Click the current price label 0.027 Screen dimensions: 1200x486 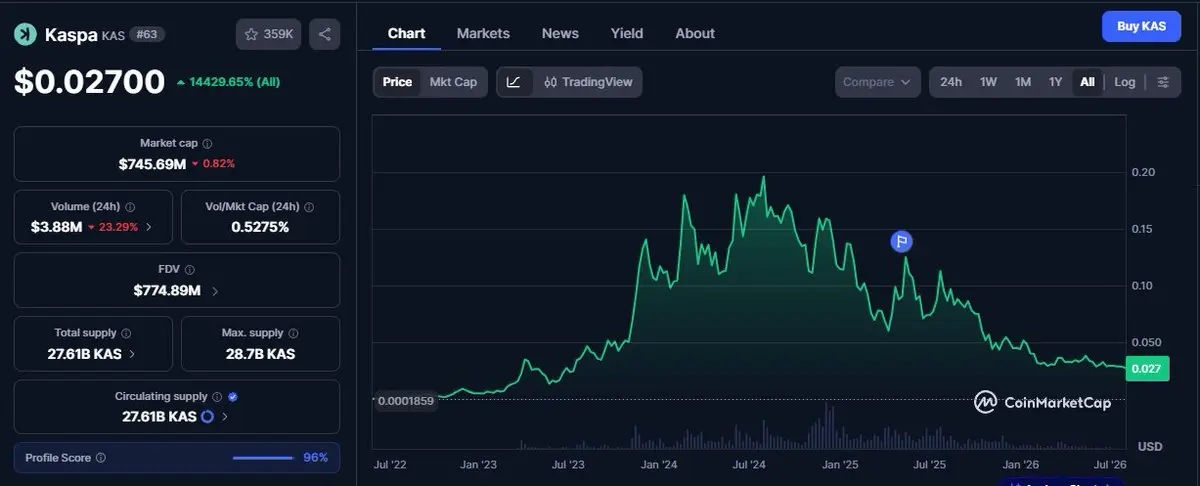[1146, 369]
